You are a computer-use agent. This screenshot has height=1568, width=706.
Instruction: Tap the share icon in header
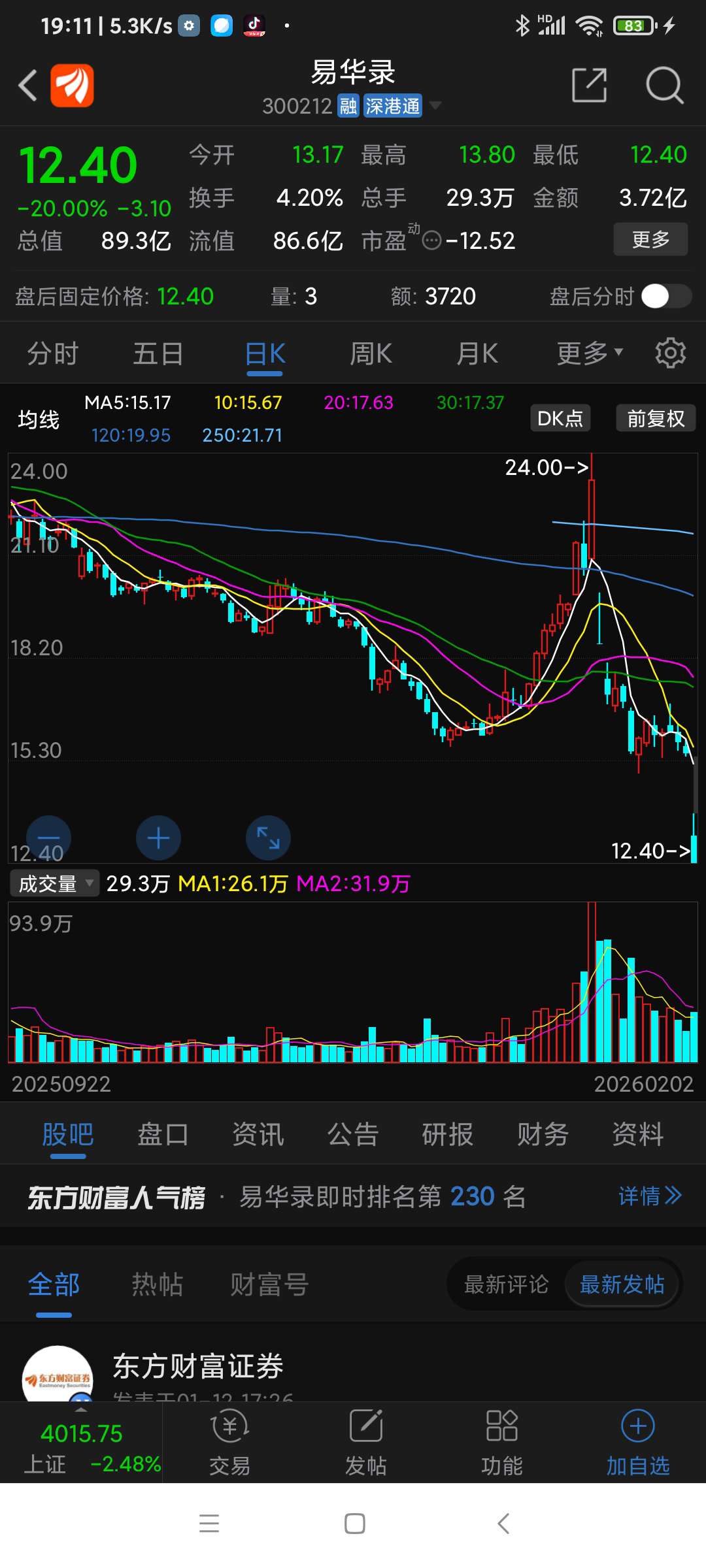[589, 85]
